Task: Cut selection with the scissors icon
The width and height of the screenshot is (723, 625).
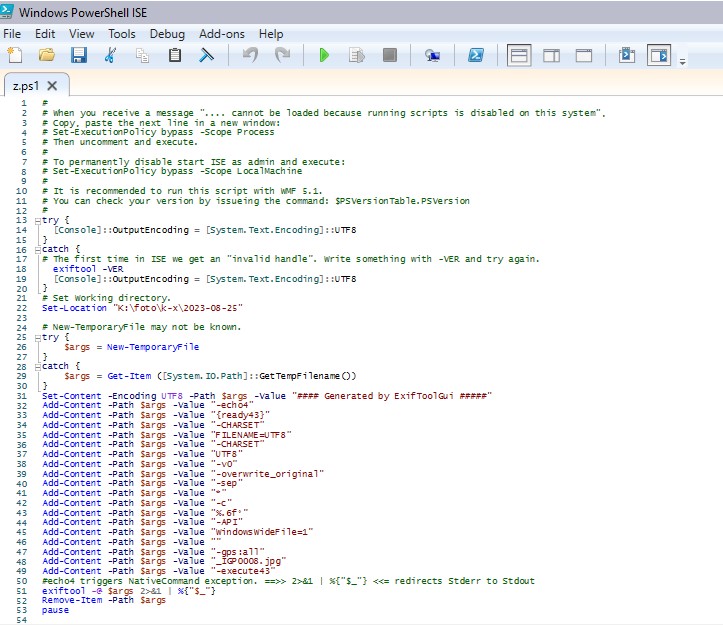Action: pyautogui.click(x=110, y=55)
